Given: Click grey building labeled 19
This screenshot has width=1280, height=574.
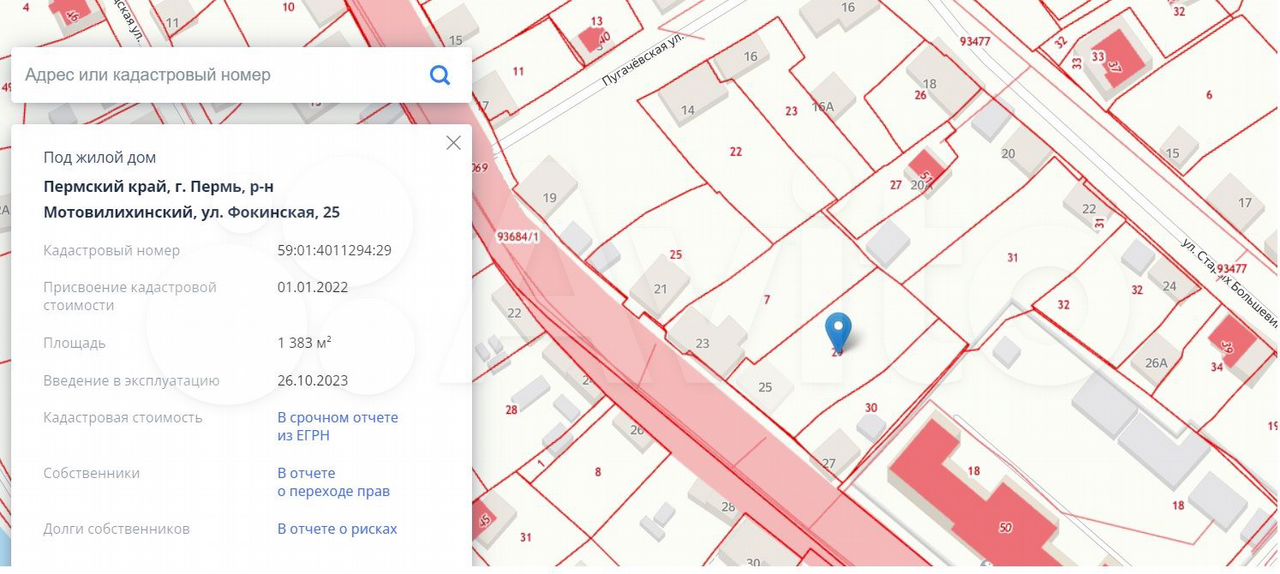Looking at the screenshot, I should click(x=549, y=196).
